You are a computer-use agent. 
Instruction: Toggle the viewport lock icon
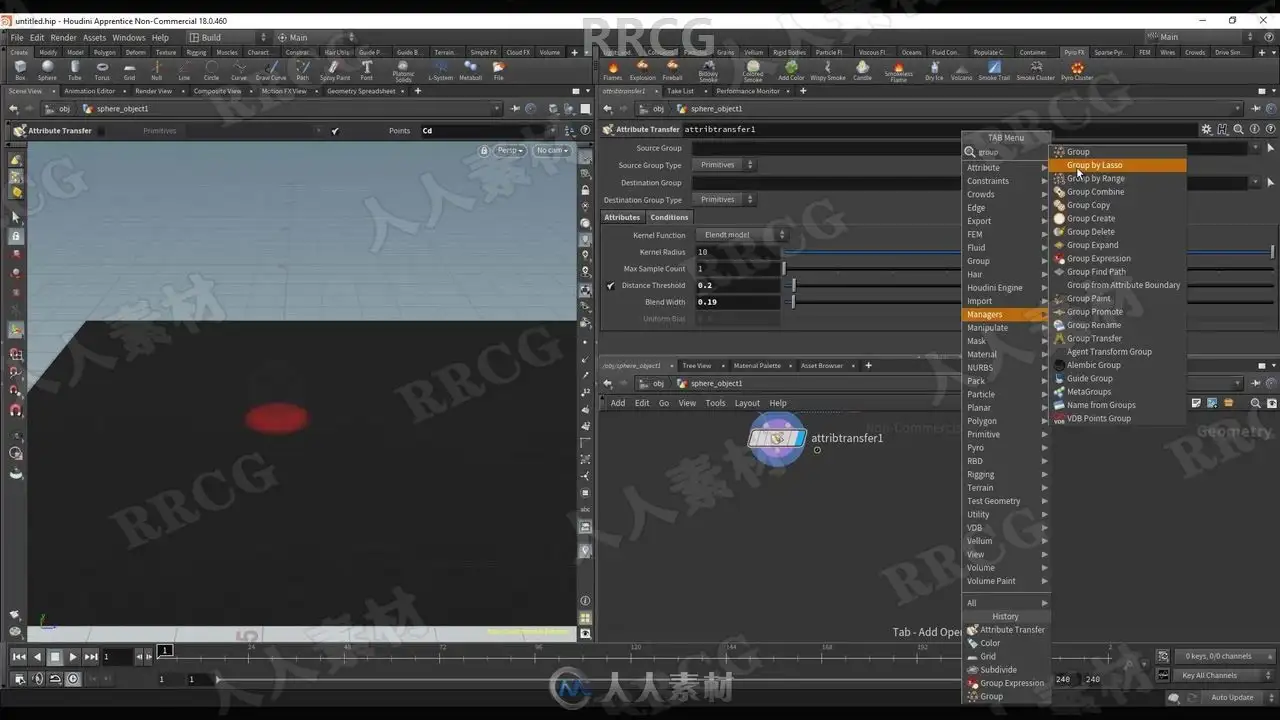click(x=484, y=151)
